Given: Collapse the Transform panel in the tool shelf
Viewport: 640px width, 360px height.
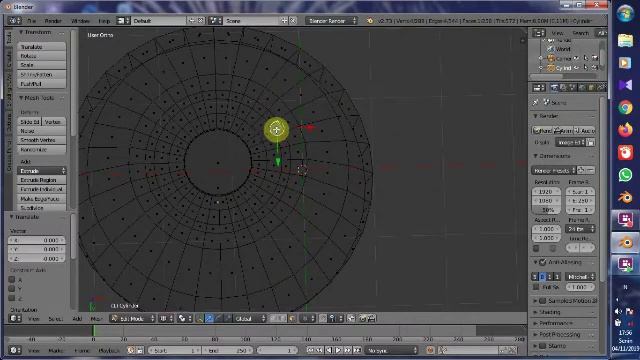Looking at the screenshot, I should point(21,32).
